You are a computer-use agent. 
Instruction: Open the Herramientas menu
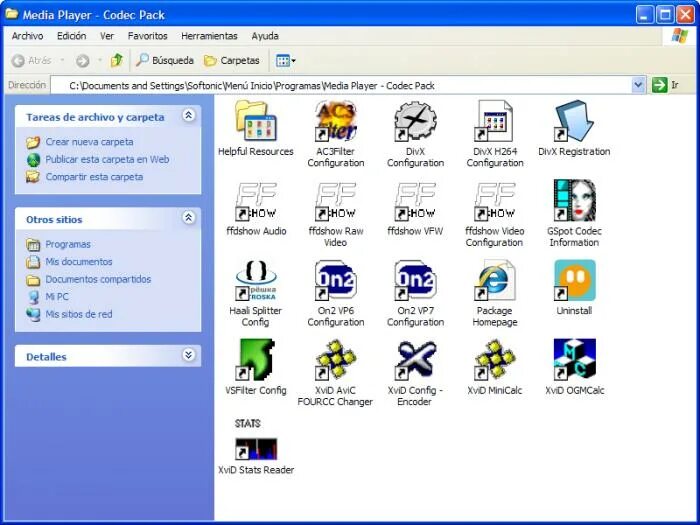point(209,36)
